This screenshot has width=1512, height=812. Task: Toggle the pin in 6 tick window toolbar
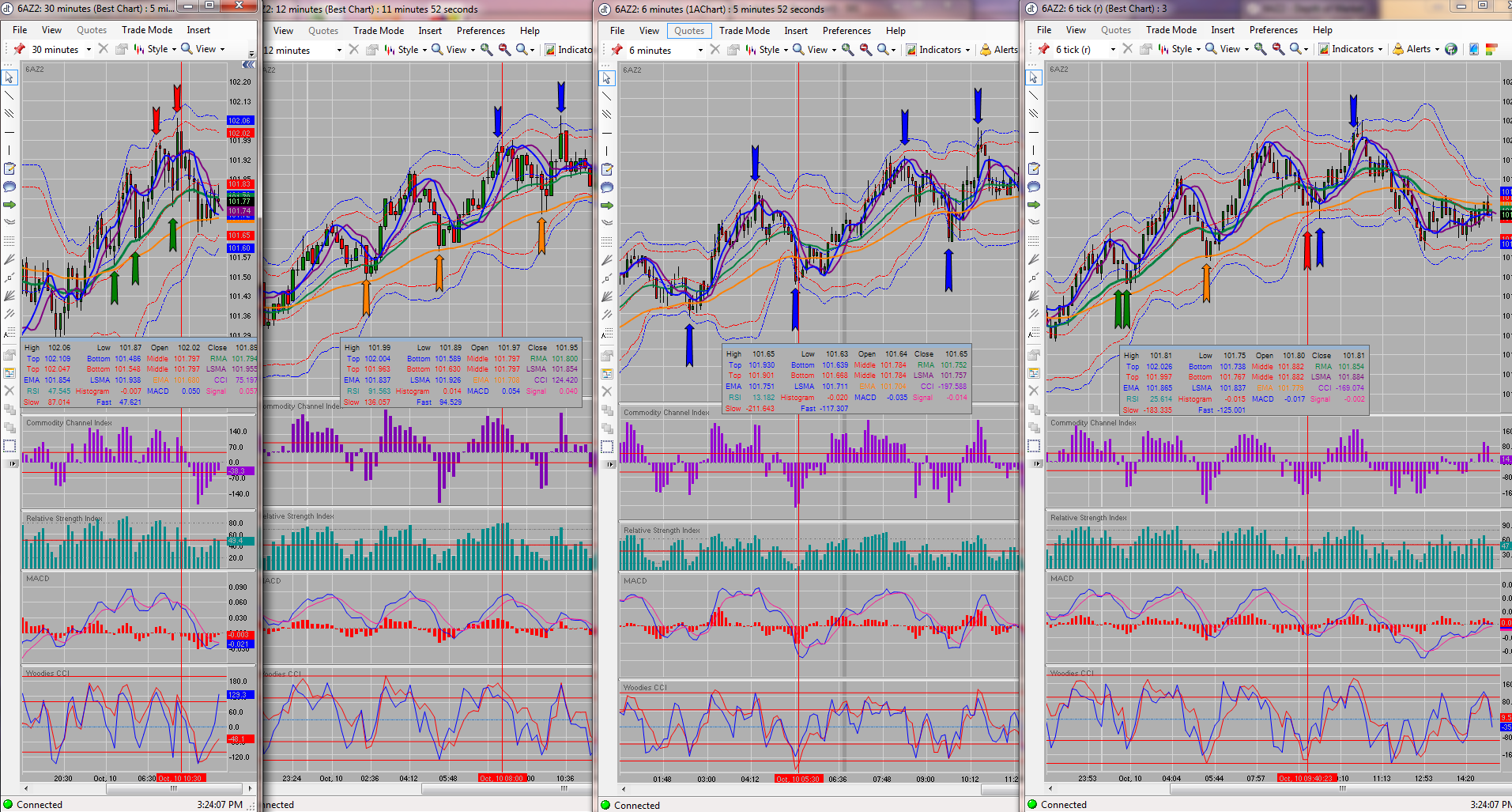[1044, 48]
